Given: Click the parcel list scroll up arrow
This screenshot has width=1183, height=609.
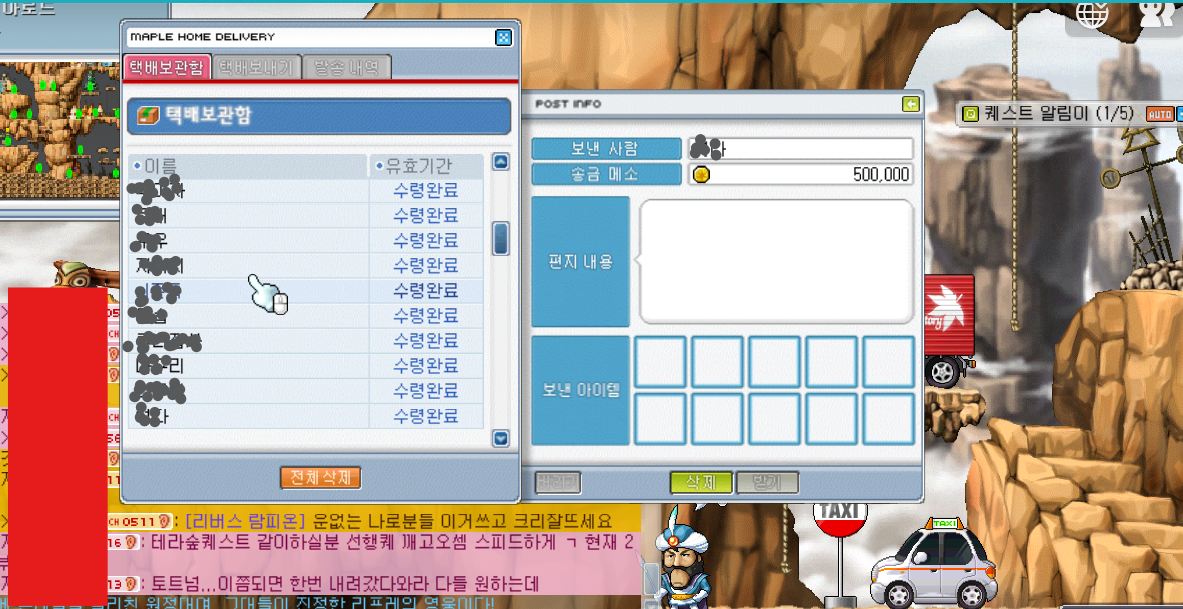Looking at the screenshot, I should click(500, 161).
